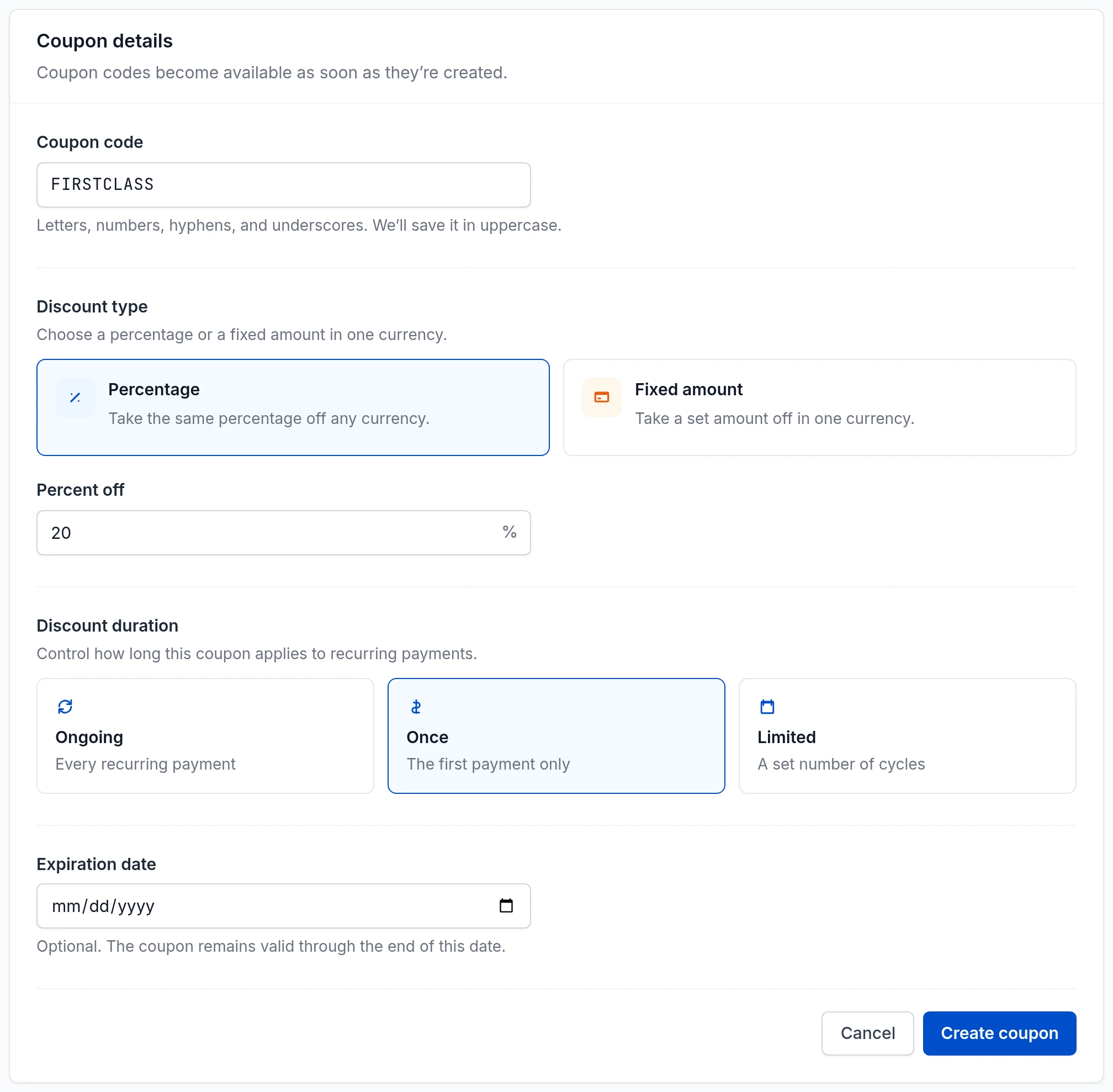Click the Coupon code label
1113x1092 pixels.
pyautogui.click(x=90, y=142)
